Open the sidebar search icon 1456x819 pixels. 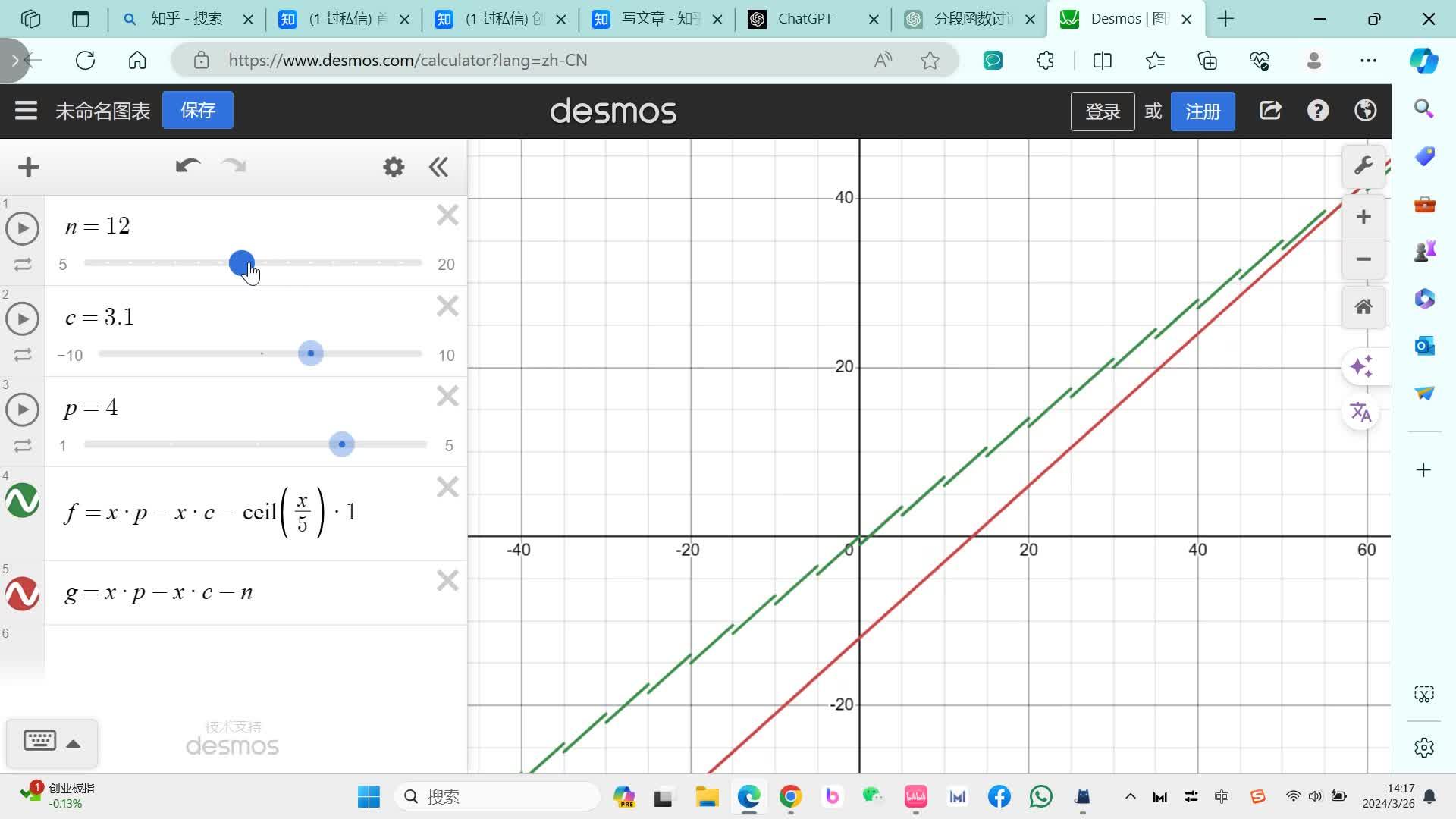pyautogui.click(x=1423, y=109)
